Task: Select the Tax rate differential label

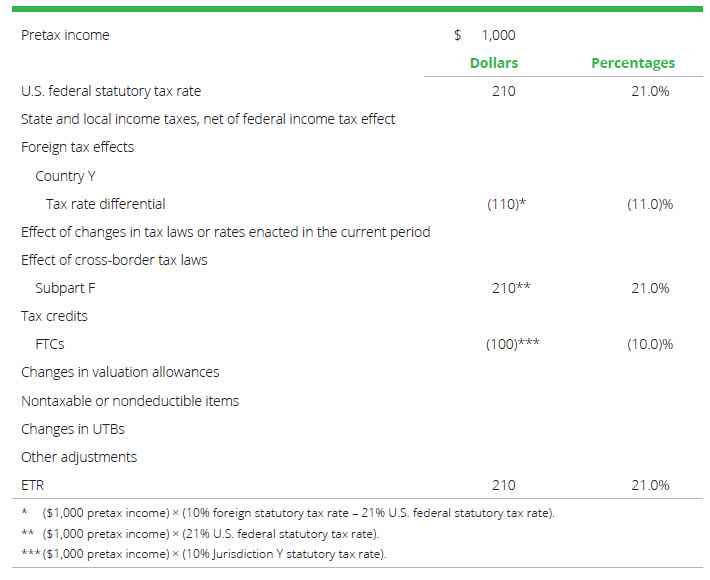Action: [x=106, y=204]
